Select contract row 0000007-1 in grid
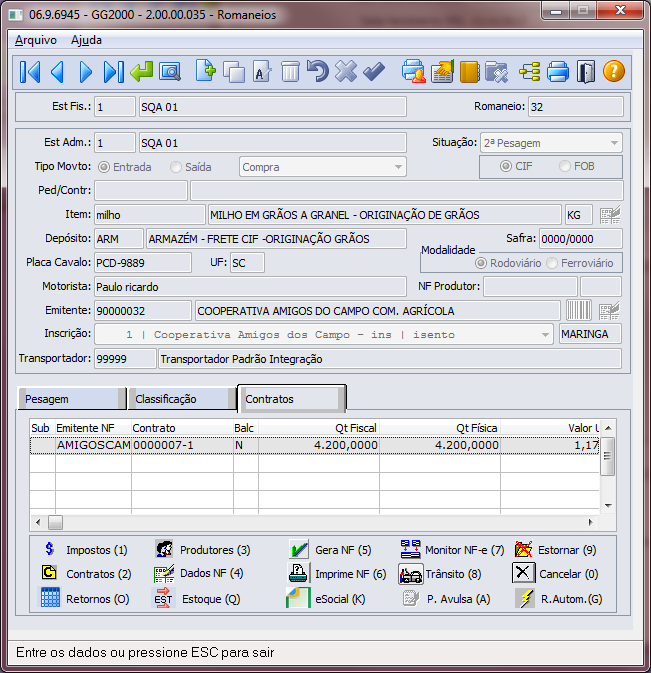 click(x=314, y=445)
